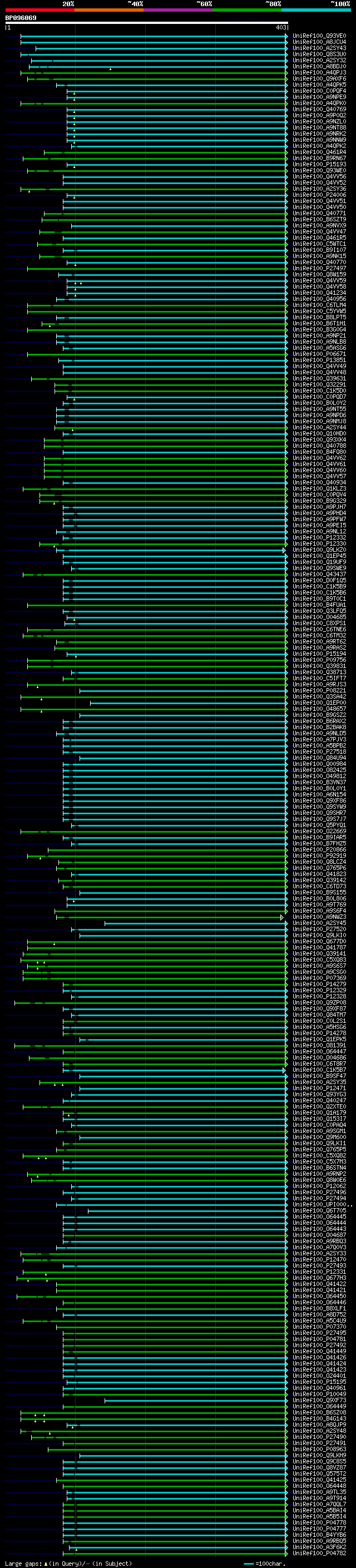Screen dimensions: 356x1568
Task: Select the UniRef100_Q84U94 label
Action: pos(319,758)
